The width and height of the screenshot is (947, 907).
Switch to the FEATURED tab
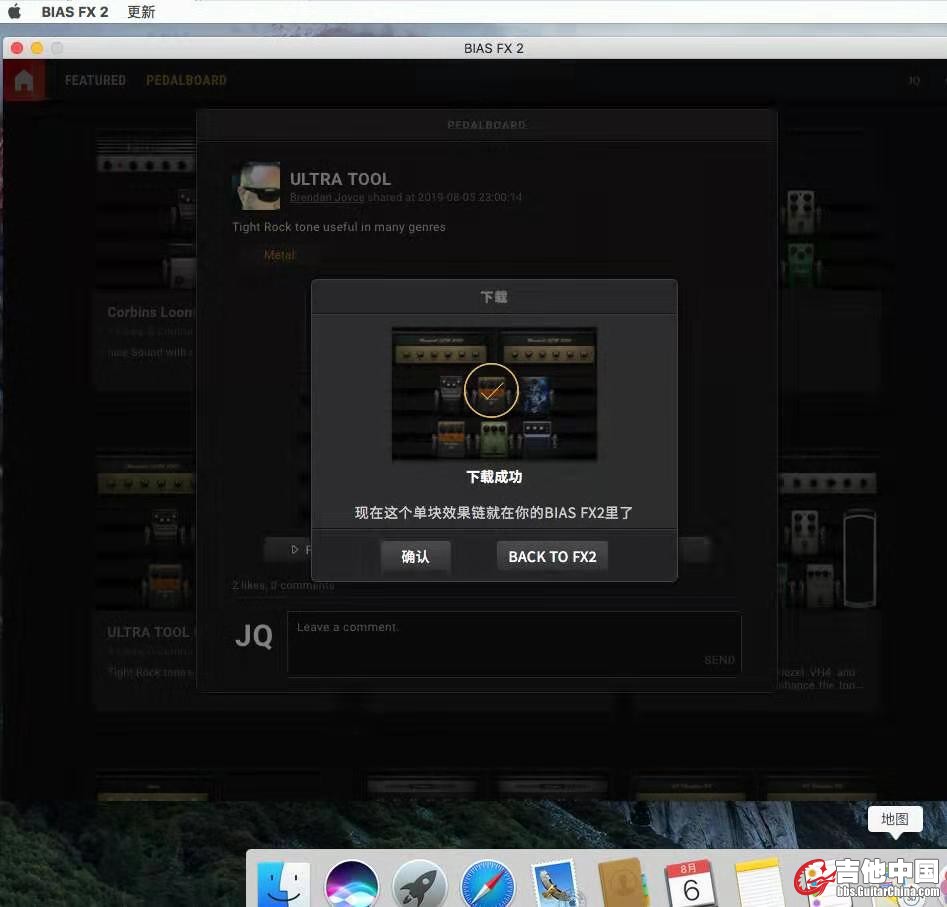click(95, 80)
